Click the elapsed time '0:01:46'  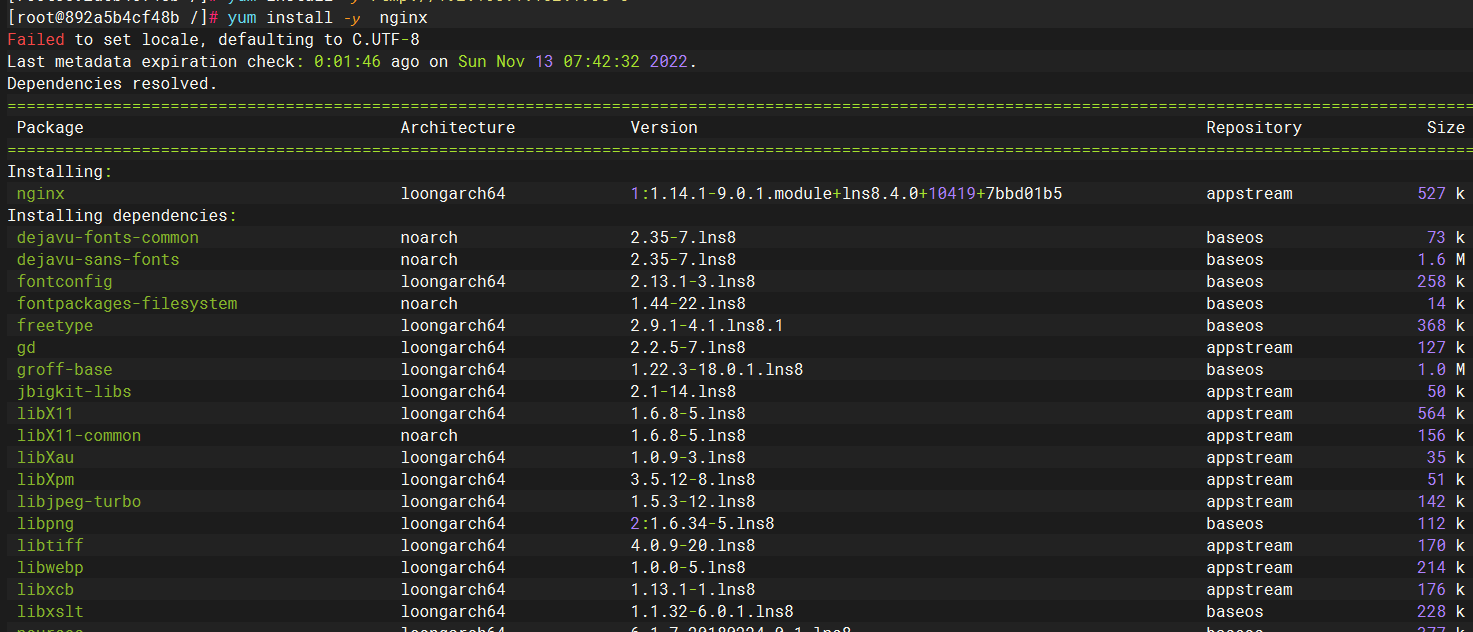[x=347, y=62]
